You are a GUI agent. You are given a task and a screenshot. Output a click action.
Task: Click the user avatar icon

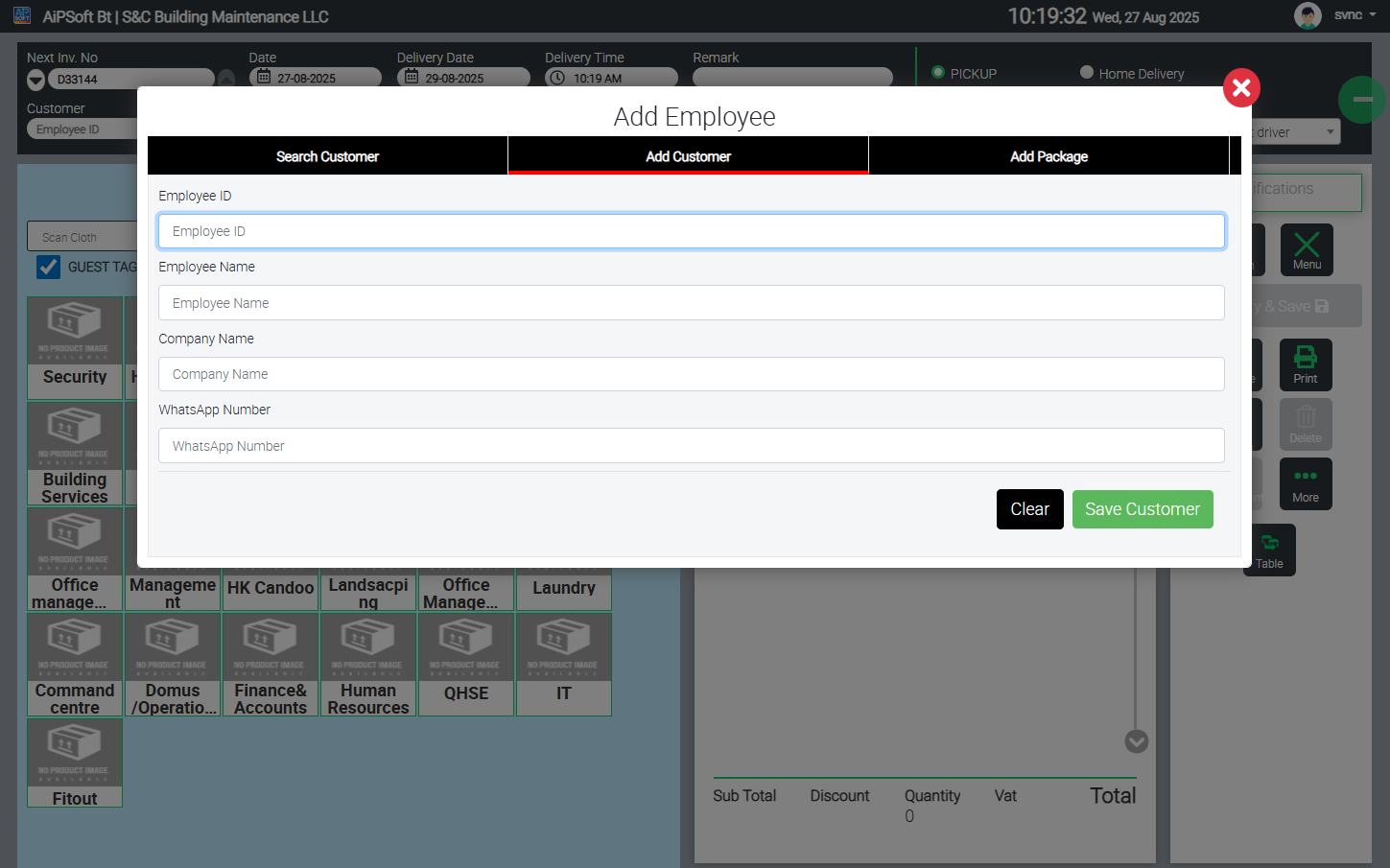tap(1307, 16)
